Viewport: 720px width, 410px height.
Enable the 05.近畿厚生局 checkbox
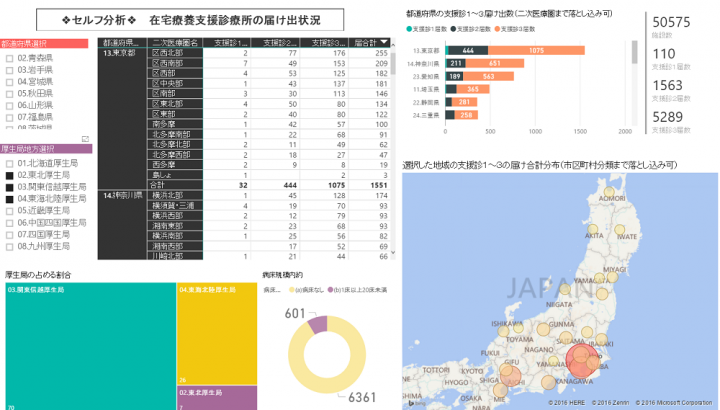coord(10,211)
